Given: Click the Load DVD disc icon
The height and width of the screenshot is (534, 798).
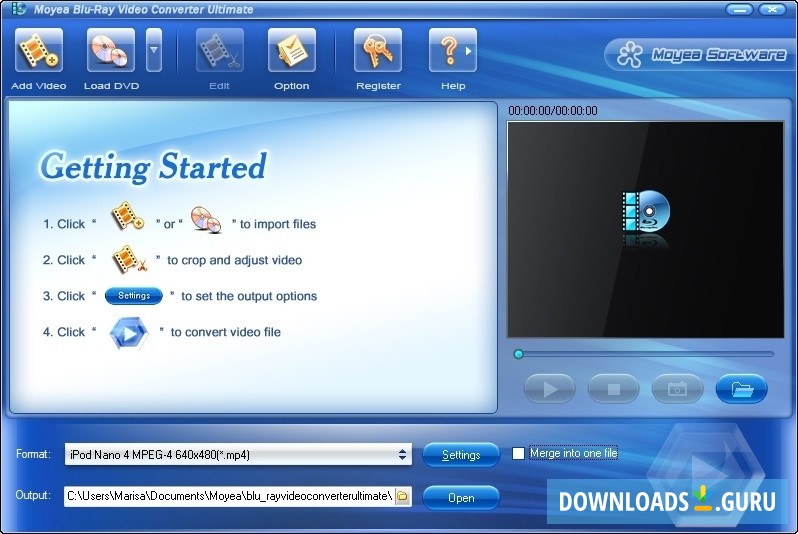Looking at the screenshot, I should tap(110, 50).
